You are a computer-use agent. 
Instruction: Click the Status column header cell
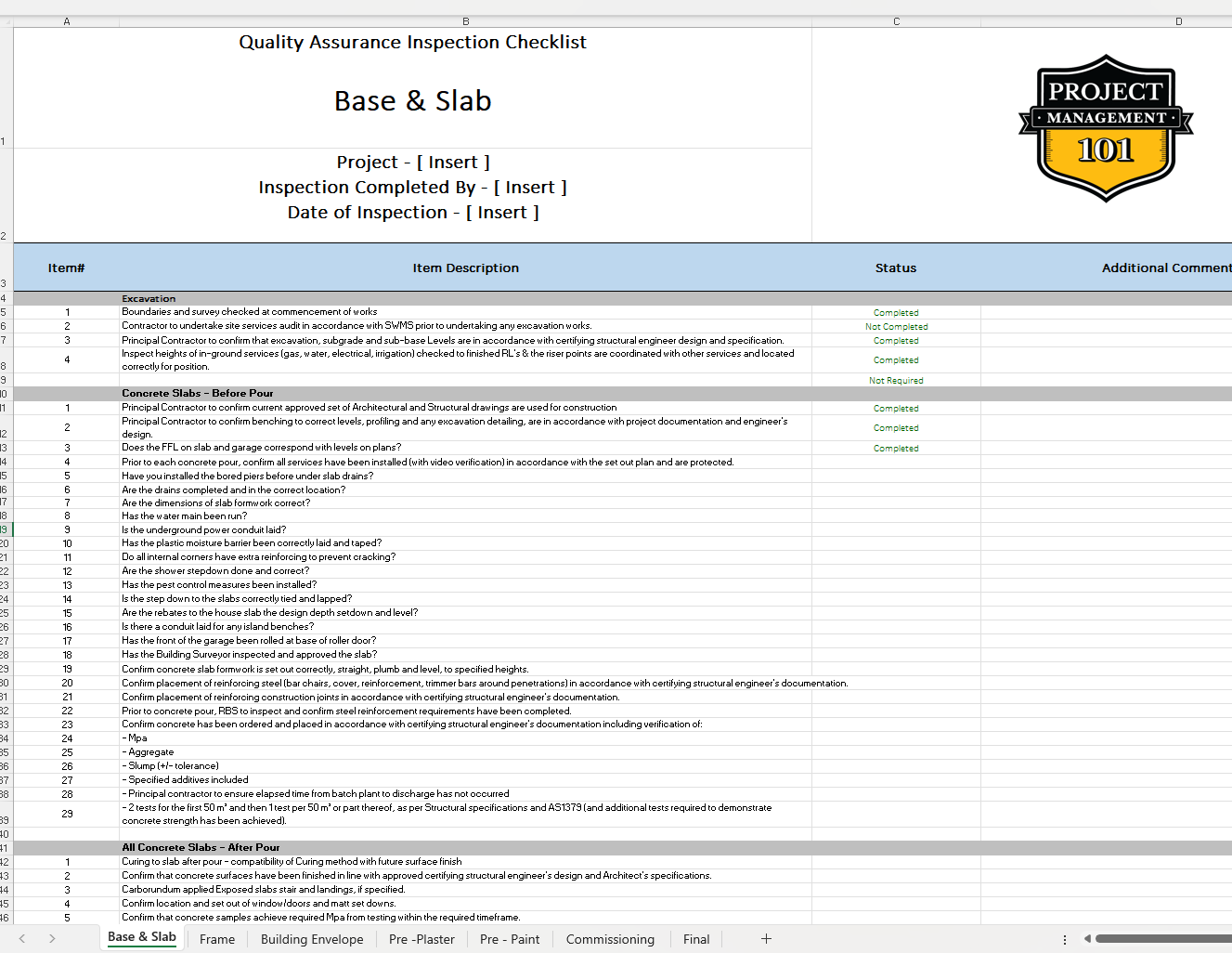tap(896, 268)
